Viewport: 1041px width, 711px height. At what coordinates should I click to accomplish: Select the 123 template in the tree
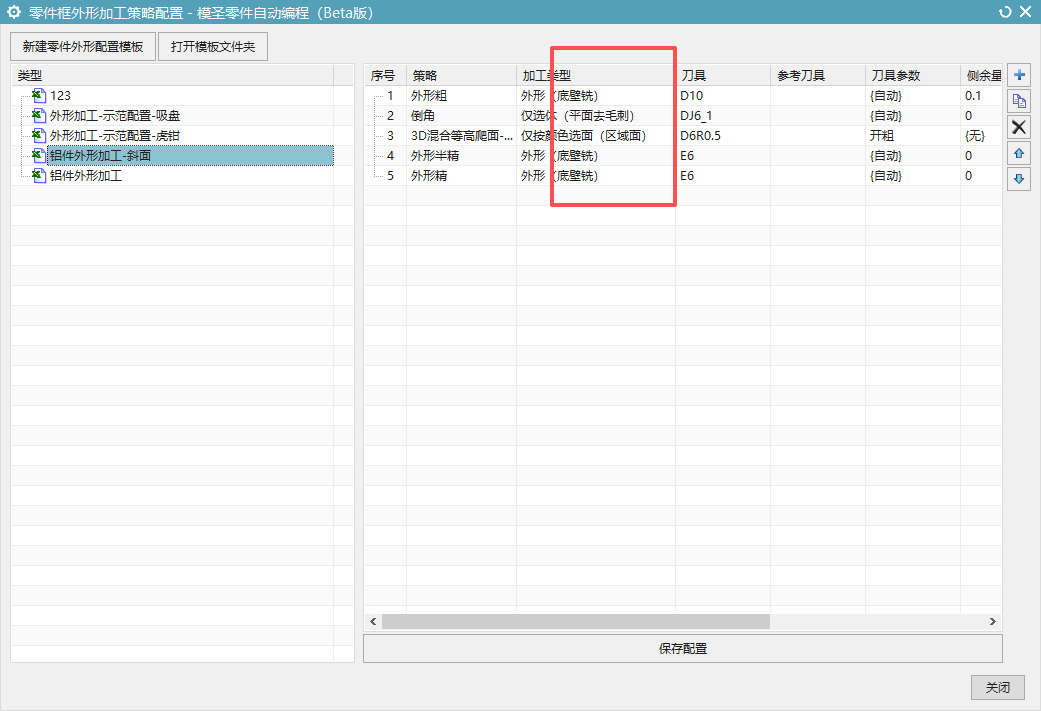pos(60,96)
